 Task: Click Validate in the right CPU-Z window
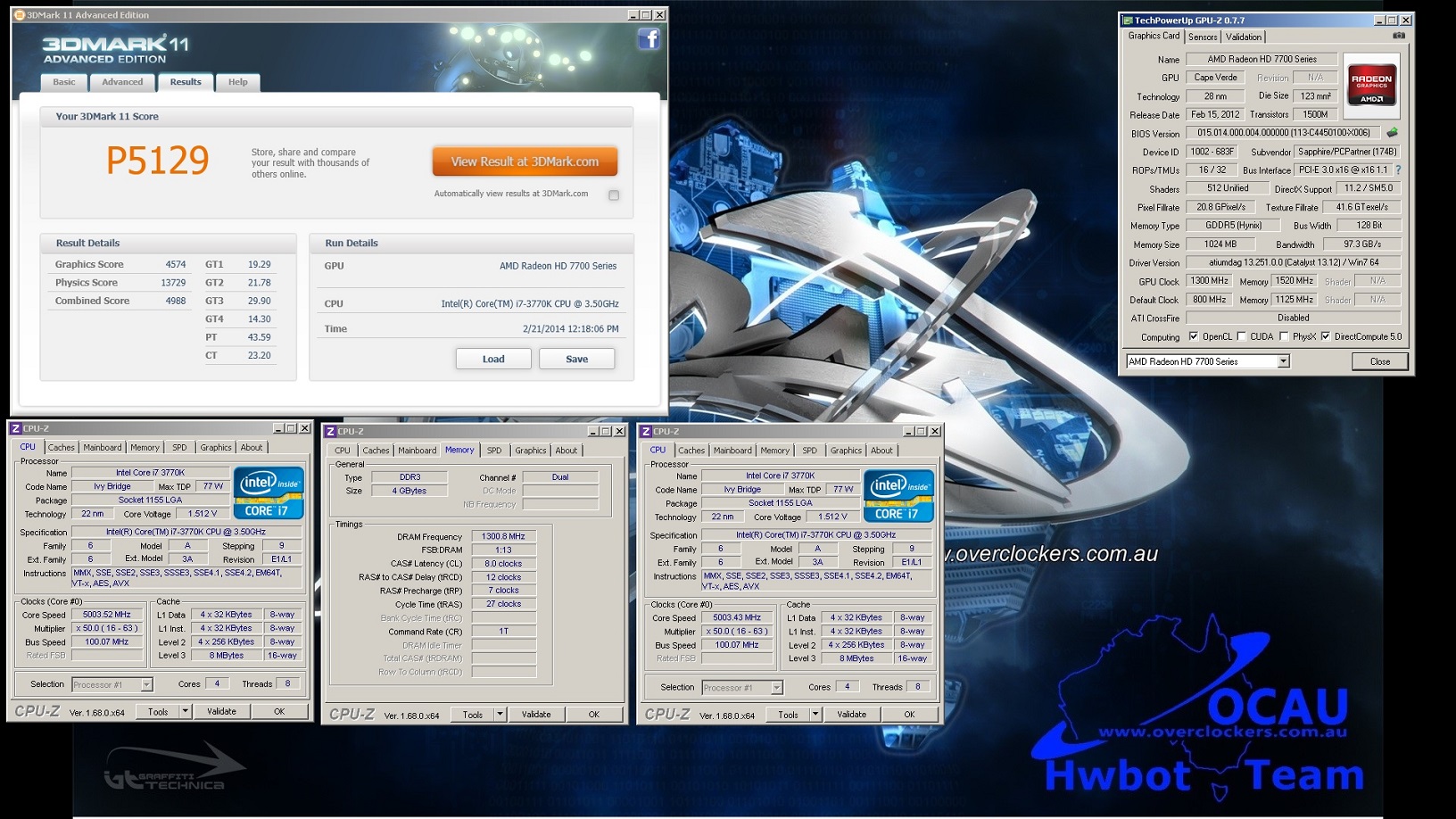tap(851, 714)
